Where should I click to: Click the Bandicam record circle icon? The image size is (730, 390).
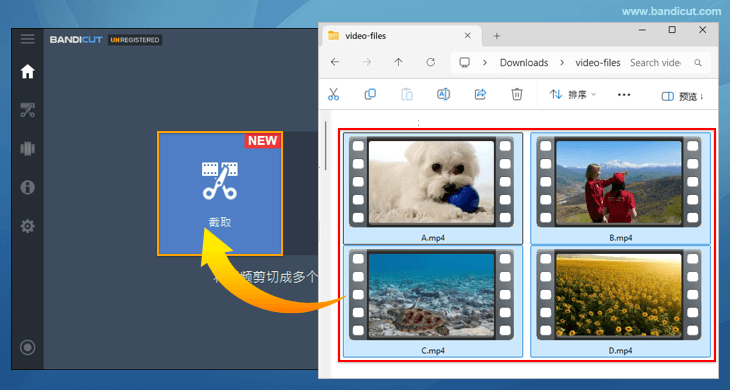click(27, 347)
